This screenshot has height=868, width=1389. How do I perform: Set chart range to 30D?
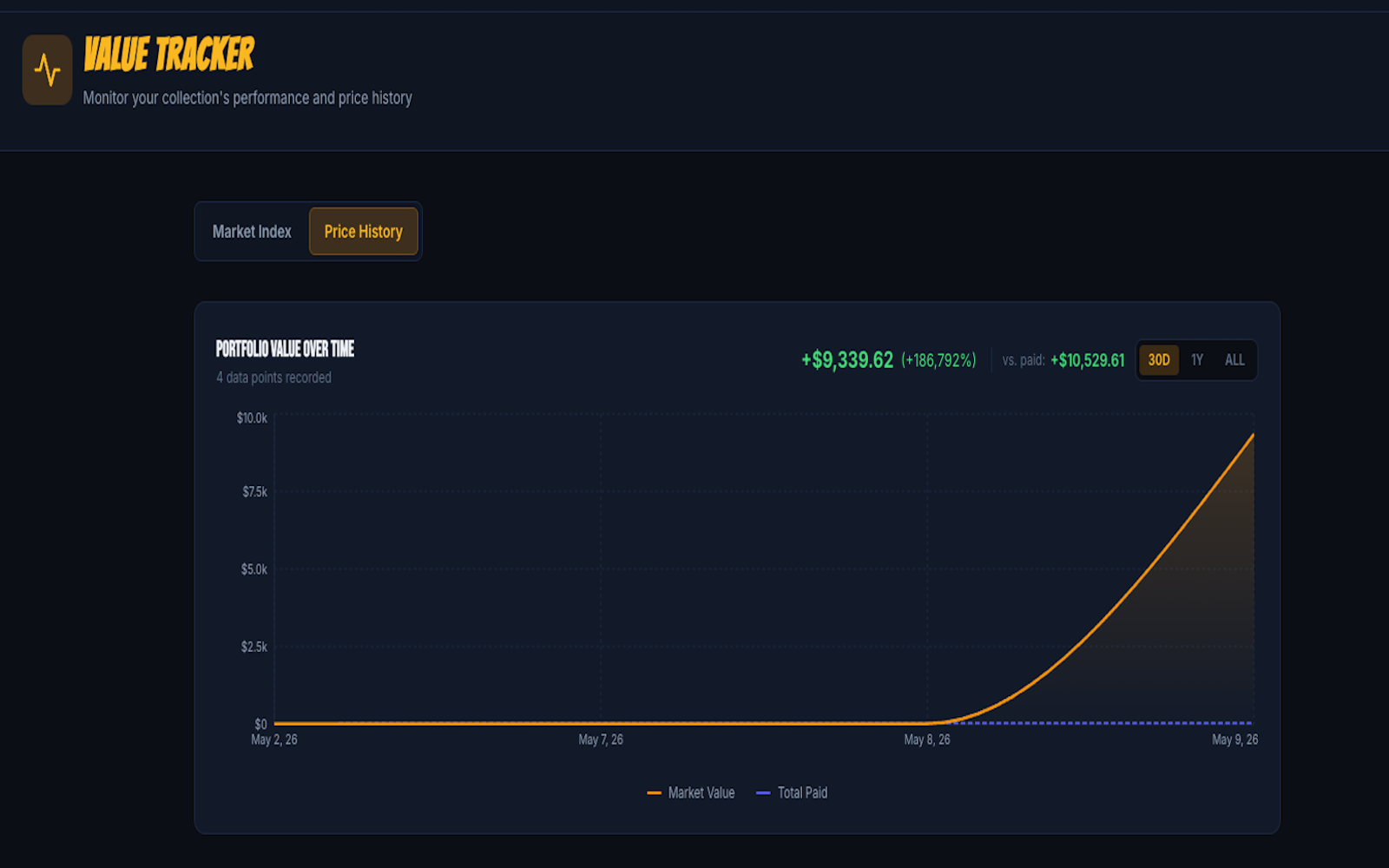(1159, 360)
